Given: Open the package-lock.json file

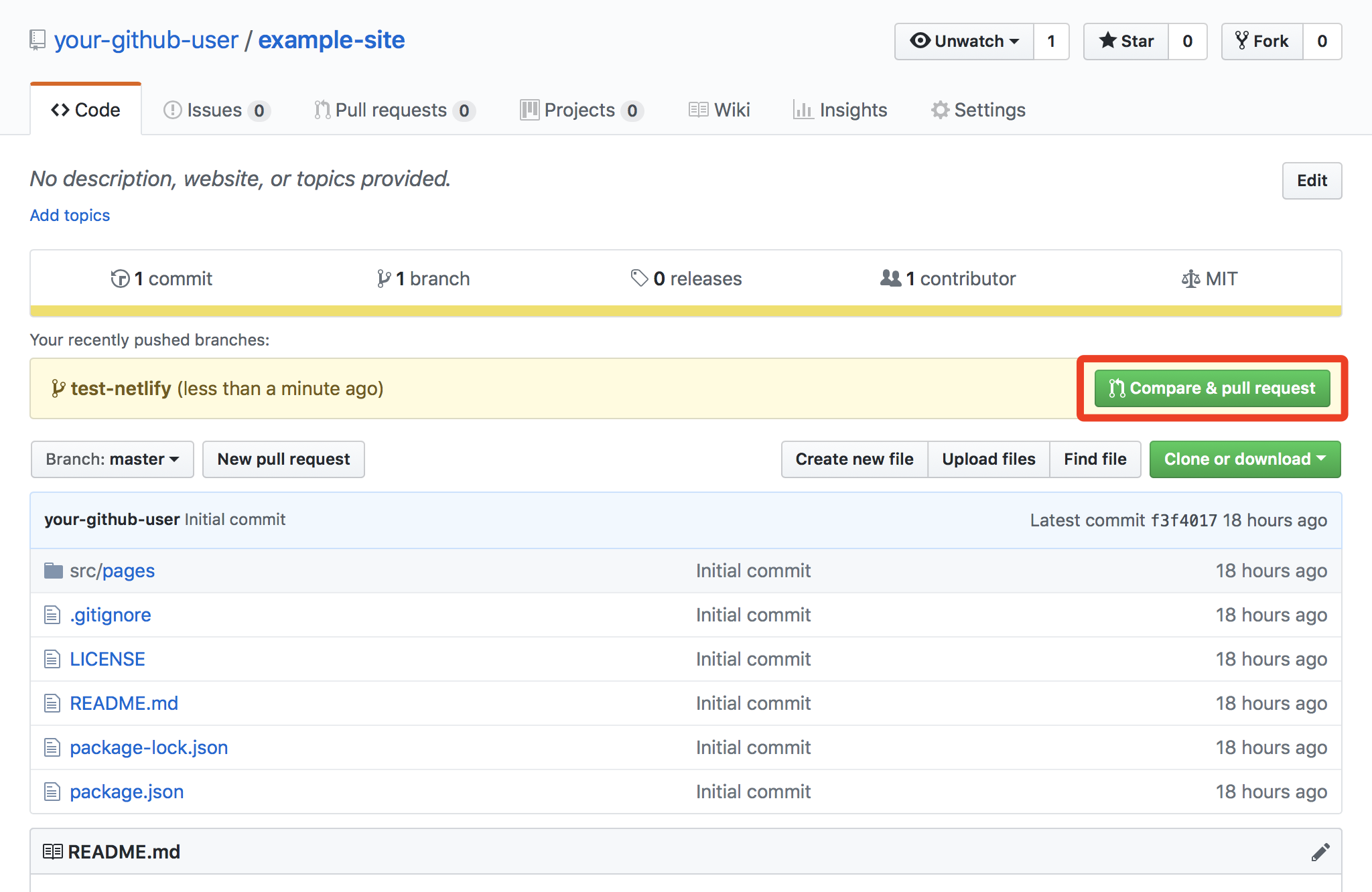Looking at the screenshot, I should (x=148, y=747).
